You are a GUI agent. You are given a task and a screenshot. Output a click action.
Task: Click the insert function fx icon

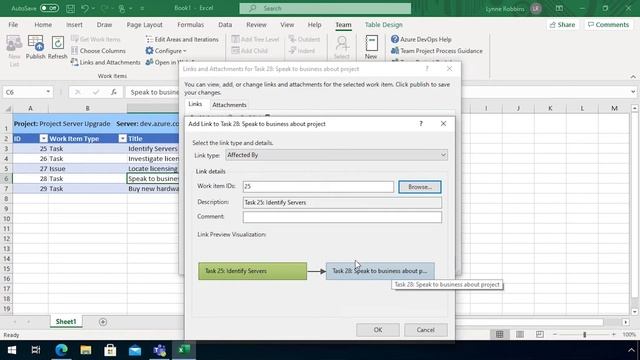click(x=113, y=92)
